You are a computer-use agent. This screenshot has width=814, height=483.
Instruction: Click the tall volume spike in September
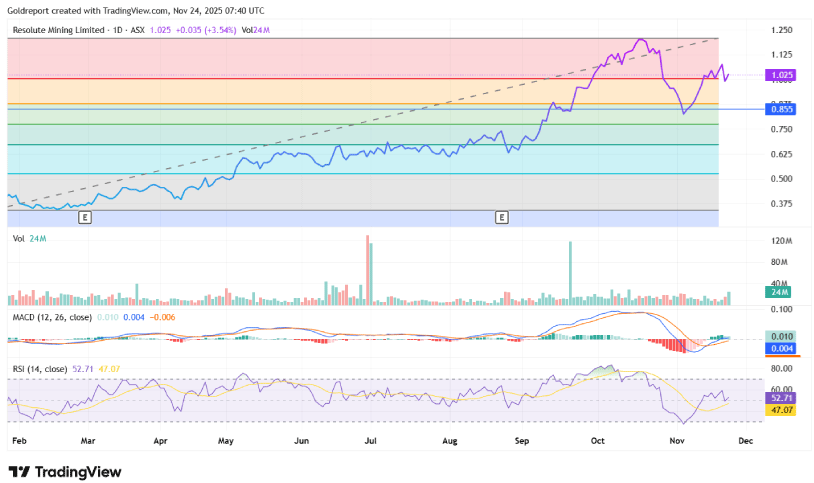click(570, 272)
